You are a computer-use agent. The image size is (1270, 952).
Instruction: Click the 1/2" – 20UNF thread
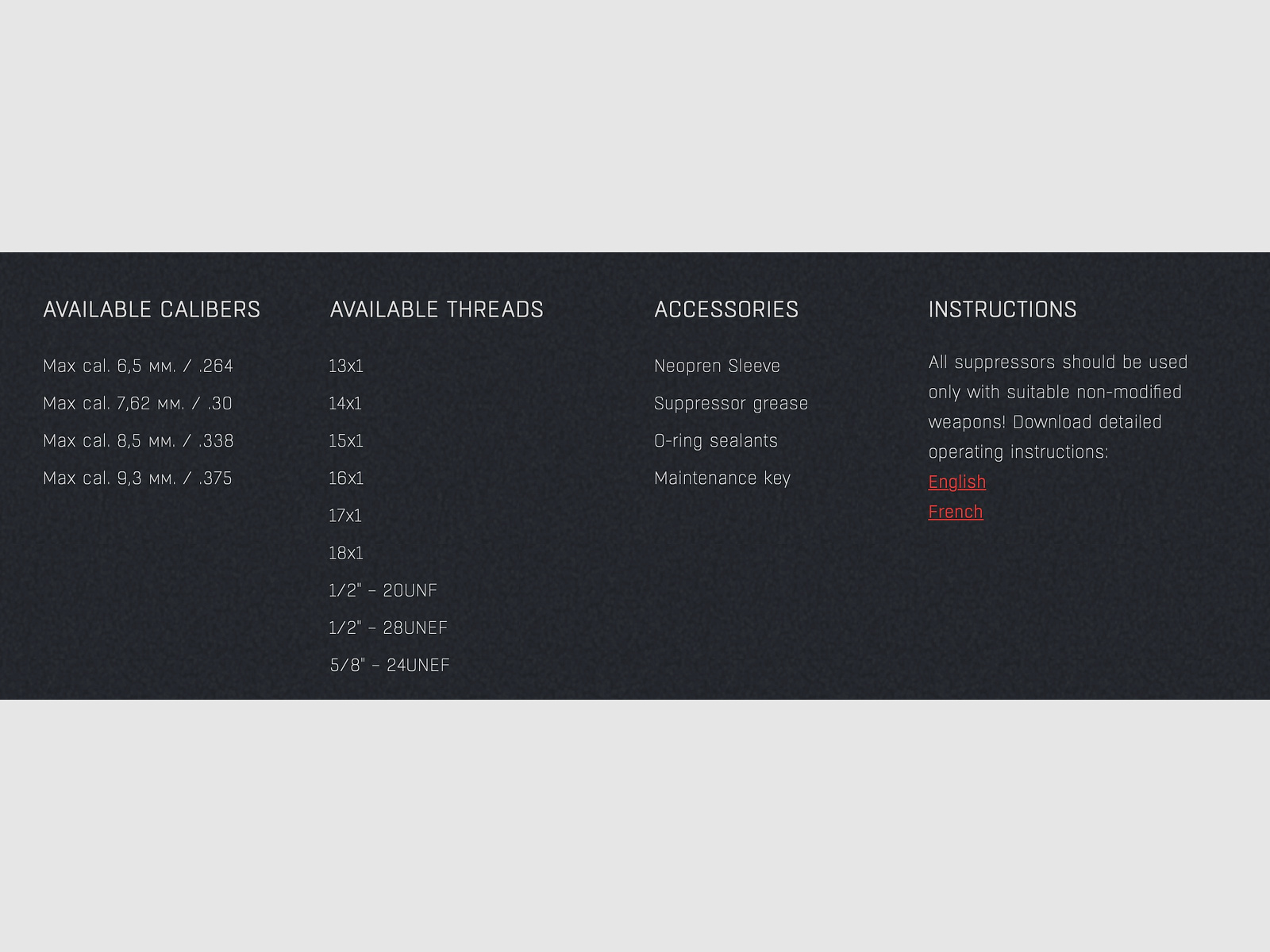(383, 590)
